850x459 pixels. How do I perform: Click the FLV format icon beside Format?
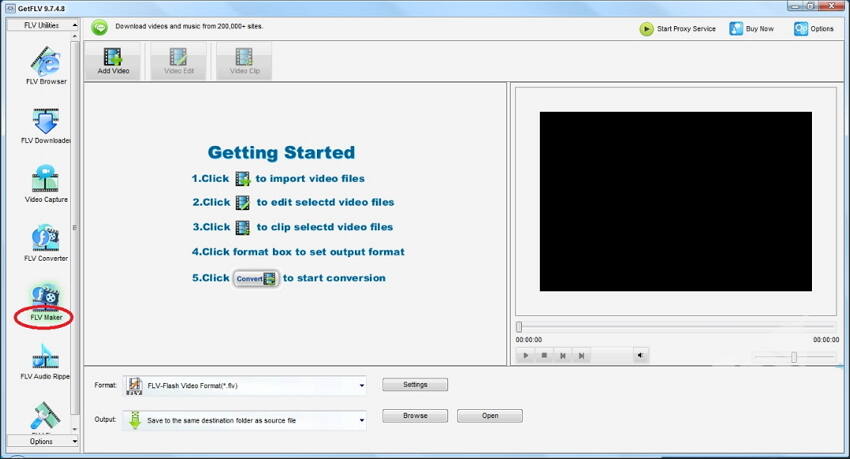(134, 386)
